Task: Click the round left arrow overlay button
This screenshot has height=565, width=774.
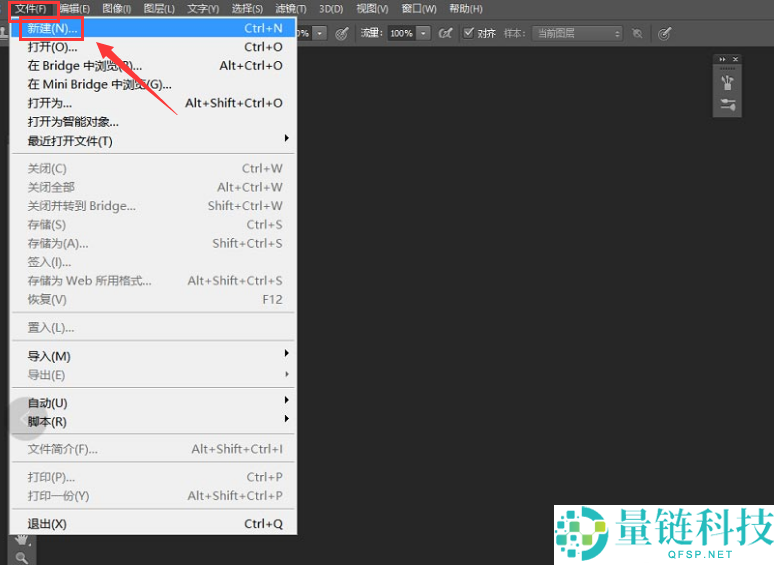Action: pyautogui.click(x=23, y=419)
